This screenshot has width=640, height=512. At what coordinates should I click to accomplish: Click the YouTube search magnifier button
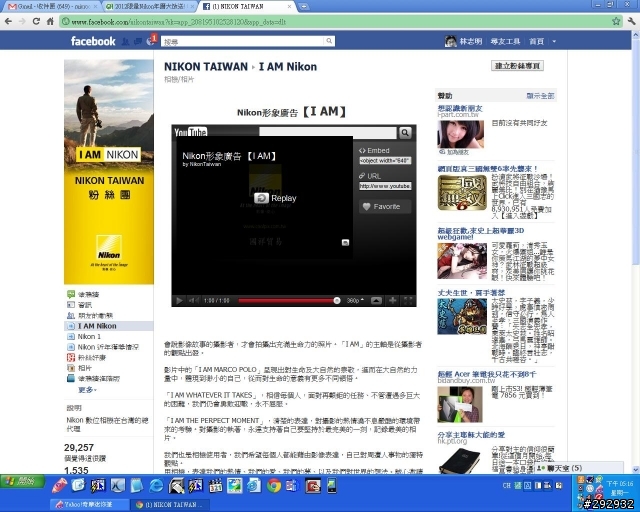(405, 132)
